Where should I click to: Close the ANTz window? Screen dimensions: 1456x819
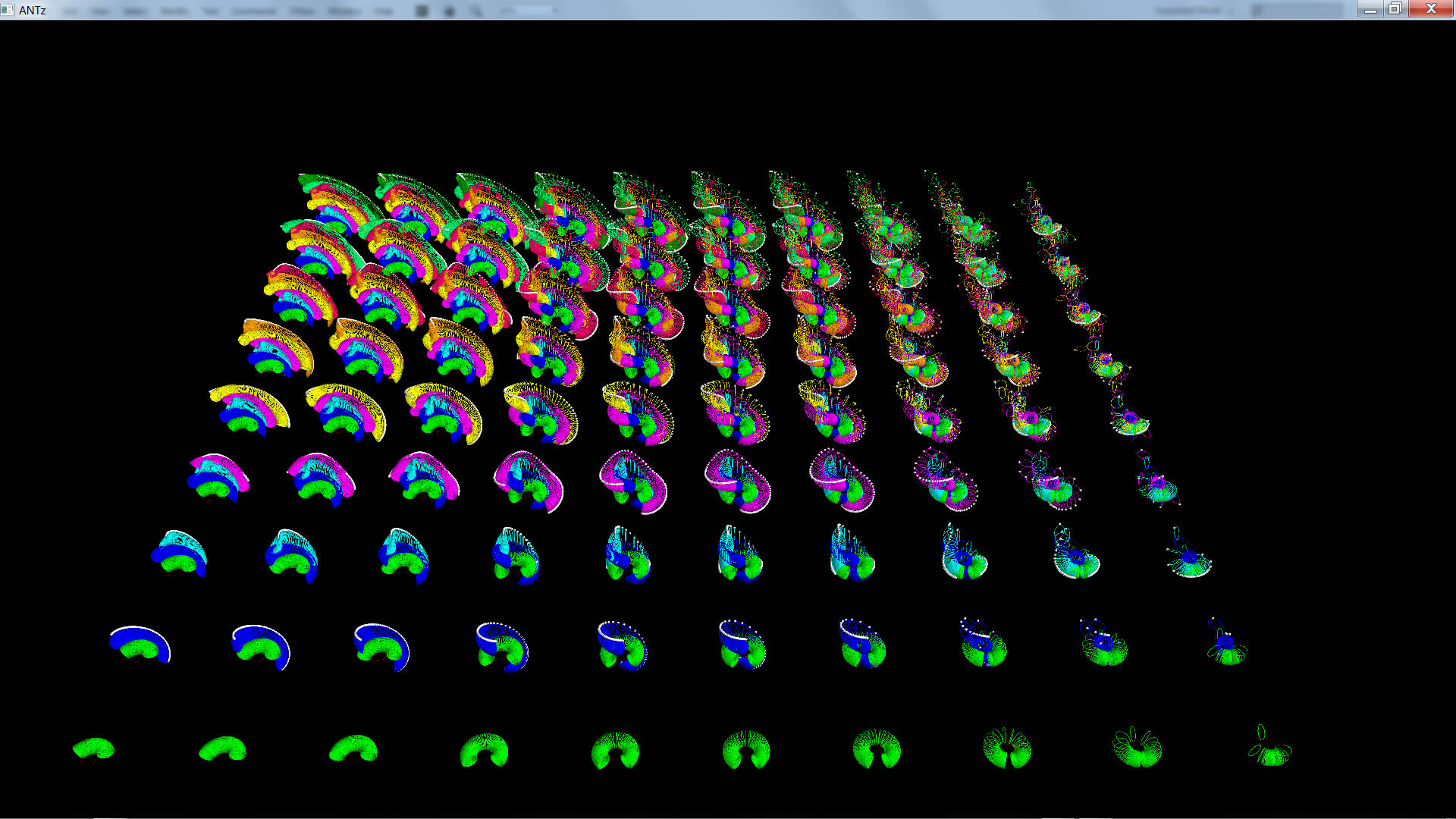tap(1431, 9)
